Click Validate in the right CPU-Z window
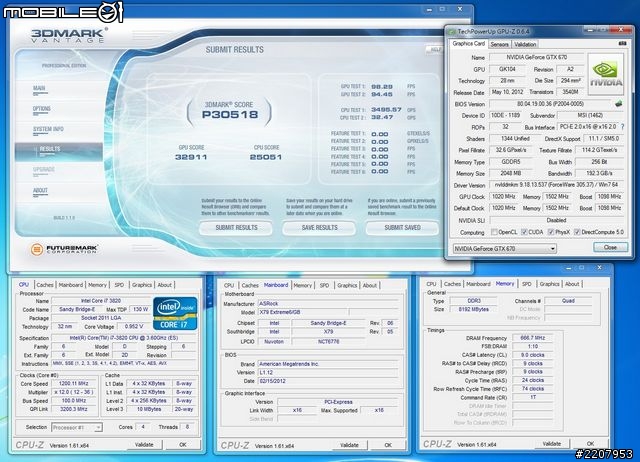This screenshot has height=462, width=640. tap(551, 443)
